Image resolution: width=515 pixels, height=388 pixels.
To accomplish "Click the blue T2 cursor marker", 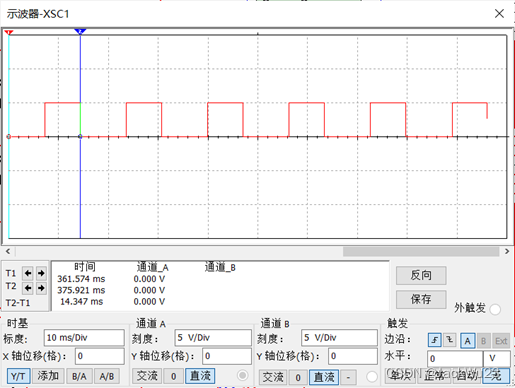I will 80,31.
